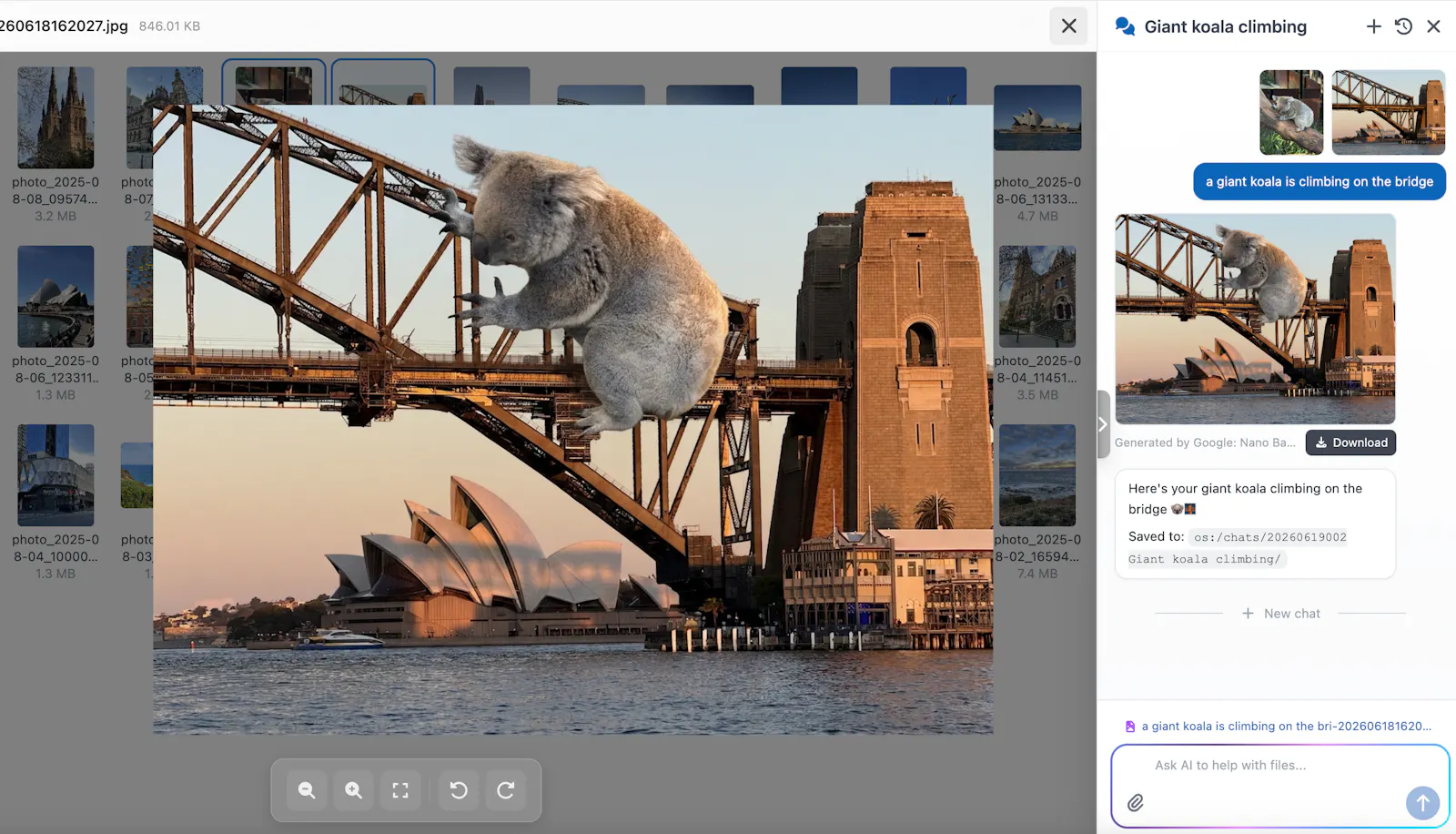This screenshot has height=834, width=1456.
Task: Open the koala source photo attachment
Action: [x=1291, y=112]
